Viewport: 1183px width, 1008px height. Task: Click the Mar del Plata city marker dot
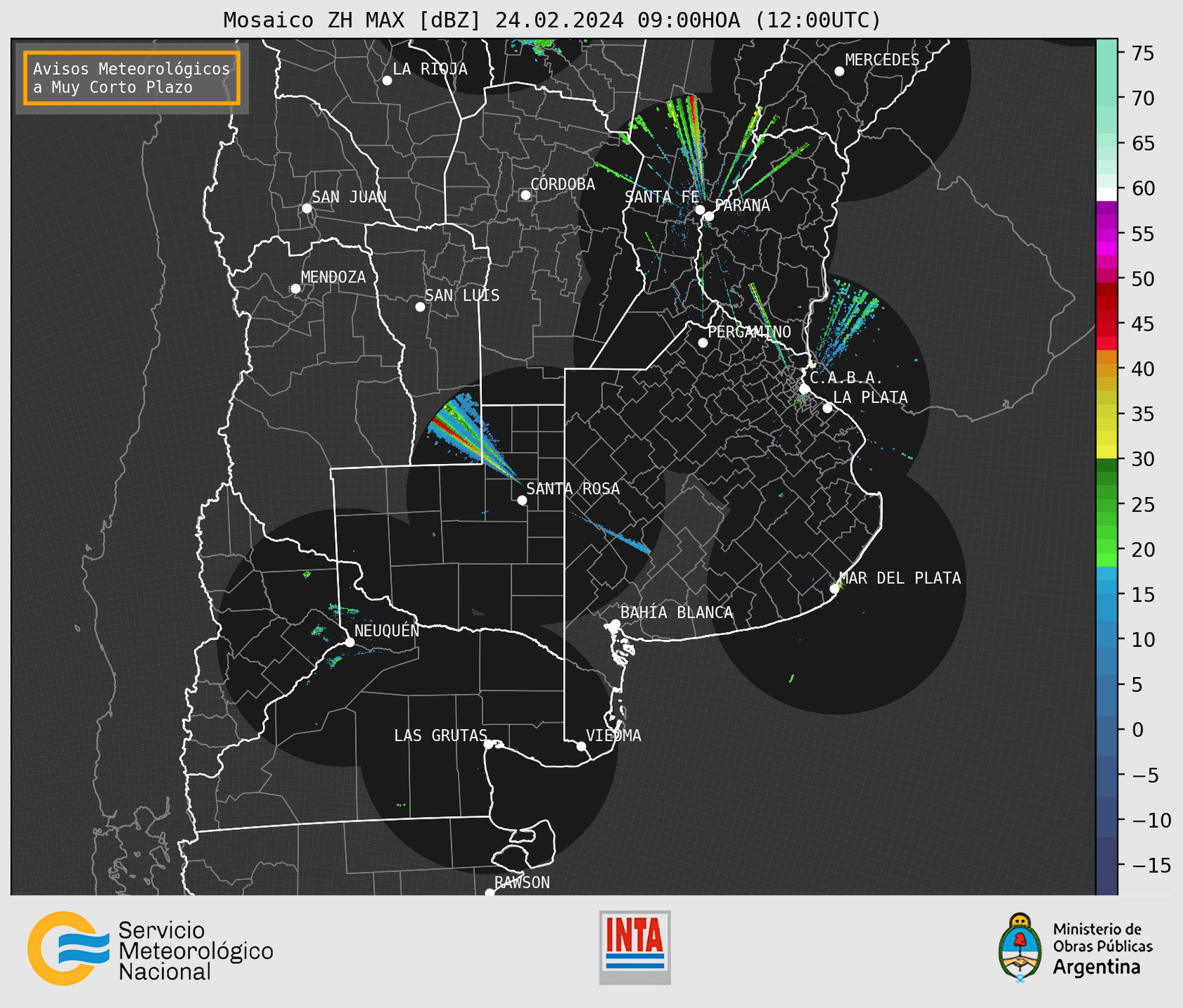click(x=834, y=589)
